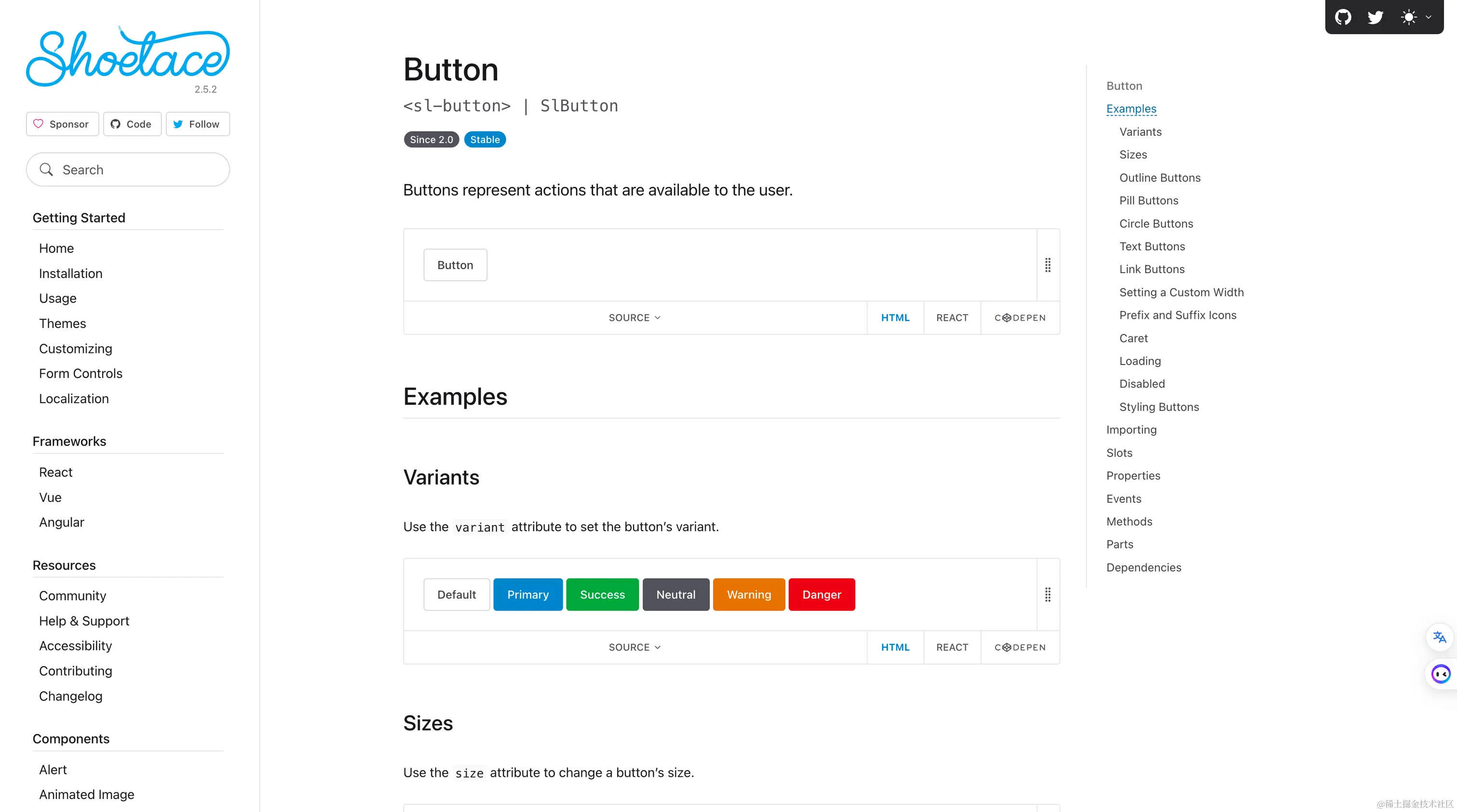Open the Form Controls sidebar page
Image resolution: width=1457 pixels, height=812 pixels.
coord(80,373)
